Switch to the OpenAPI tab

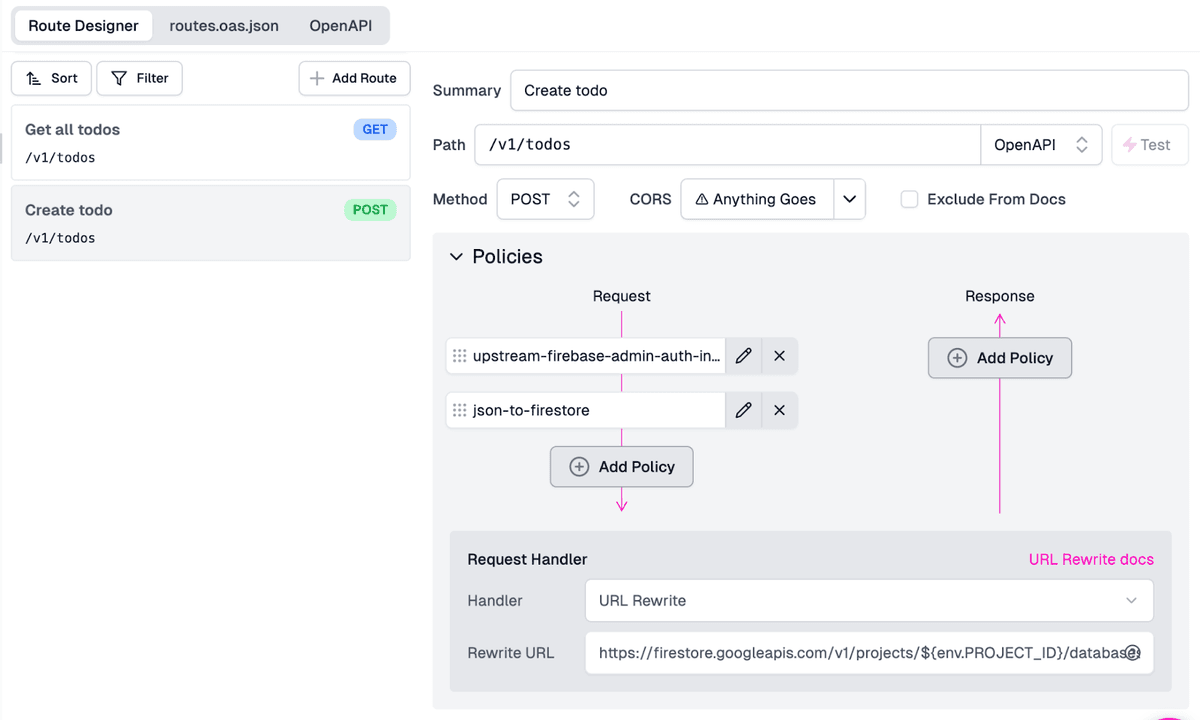pyautogui.click(x=340, y=26)
